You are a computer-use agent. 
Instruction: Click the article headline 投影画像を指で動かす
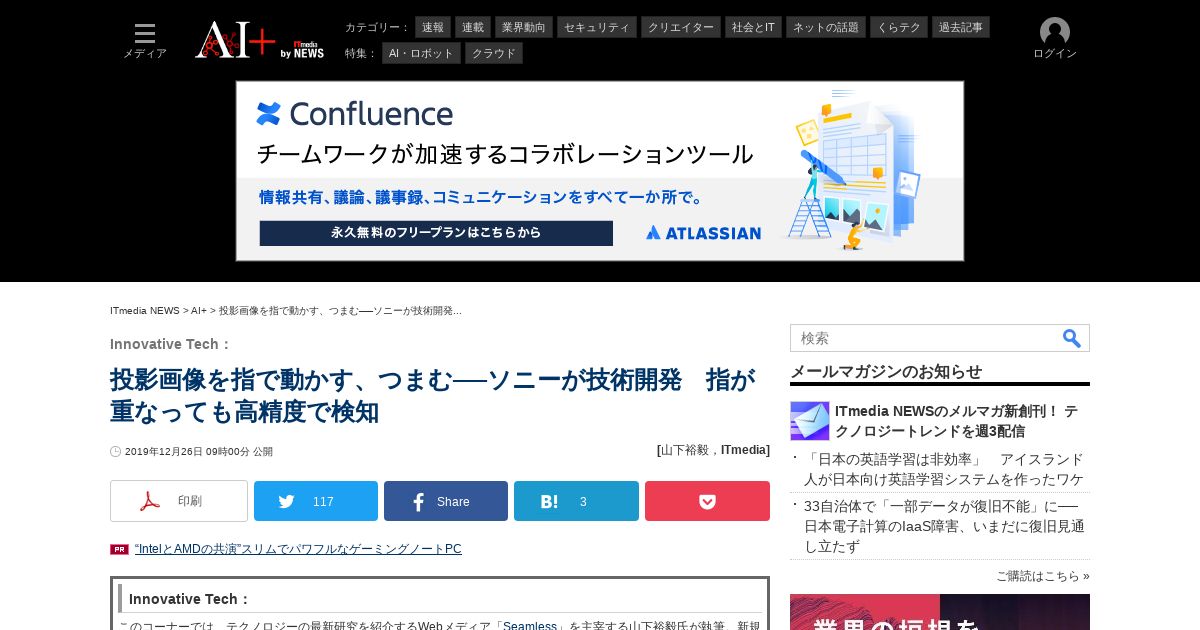432,396
